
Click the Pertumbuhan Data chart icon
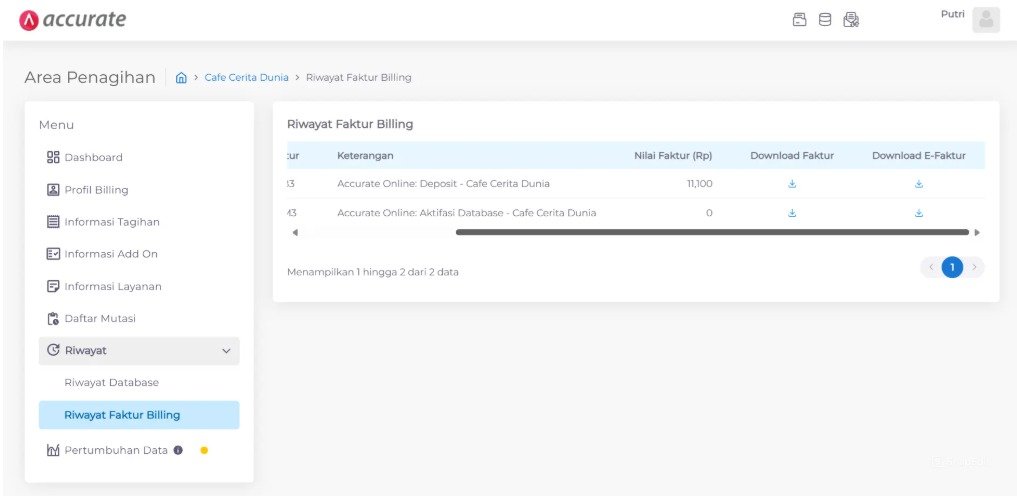pos(53,450)
